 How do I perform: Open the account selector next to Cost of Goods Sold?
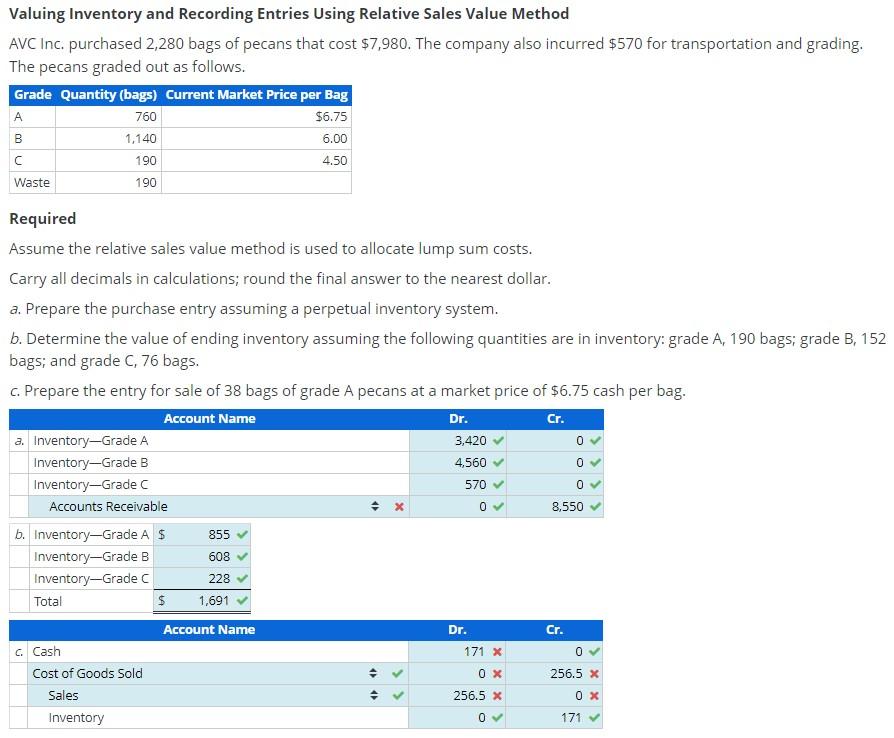373,674
